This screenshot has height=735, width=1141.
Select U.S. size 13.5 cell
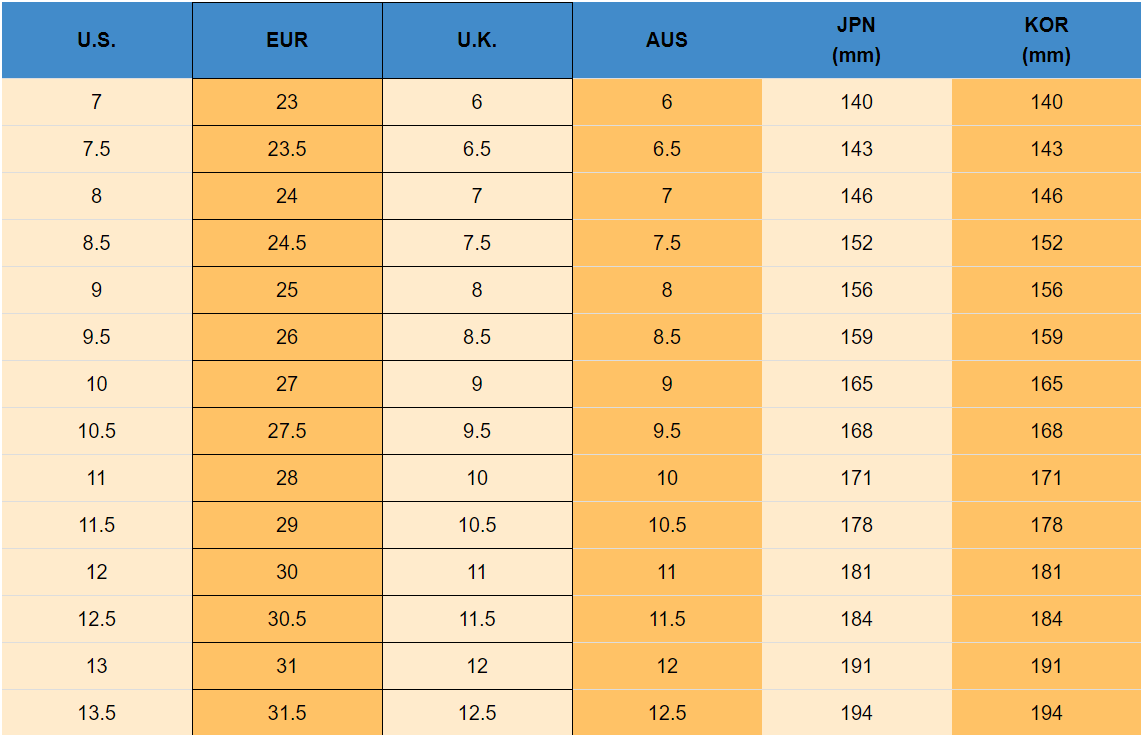[x=96, y=713]
